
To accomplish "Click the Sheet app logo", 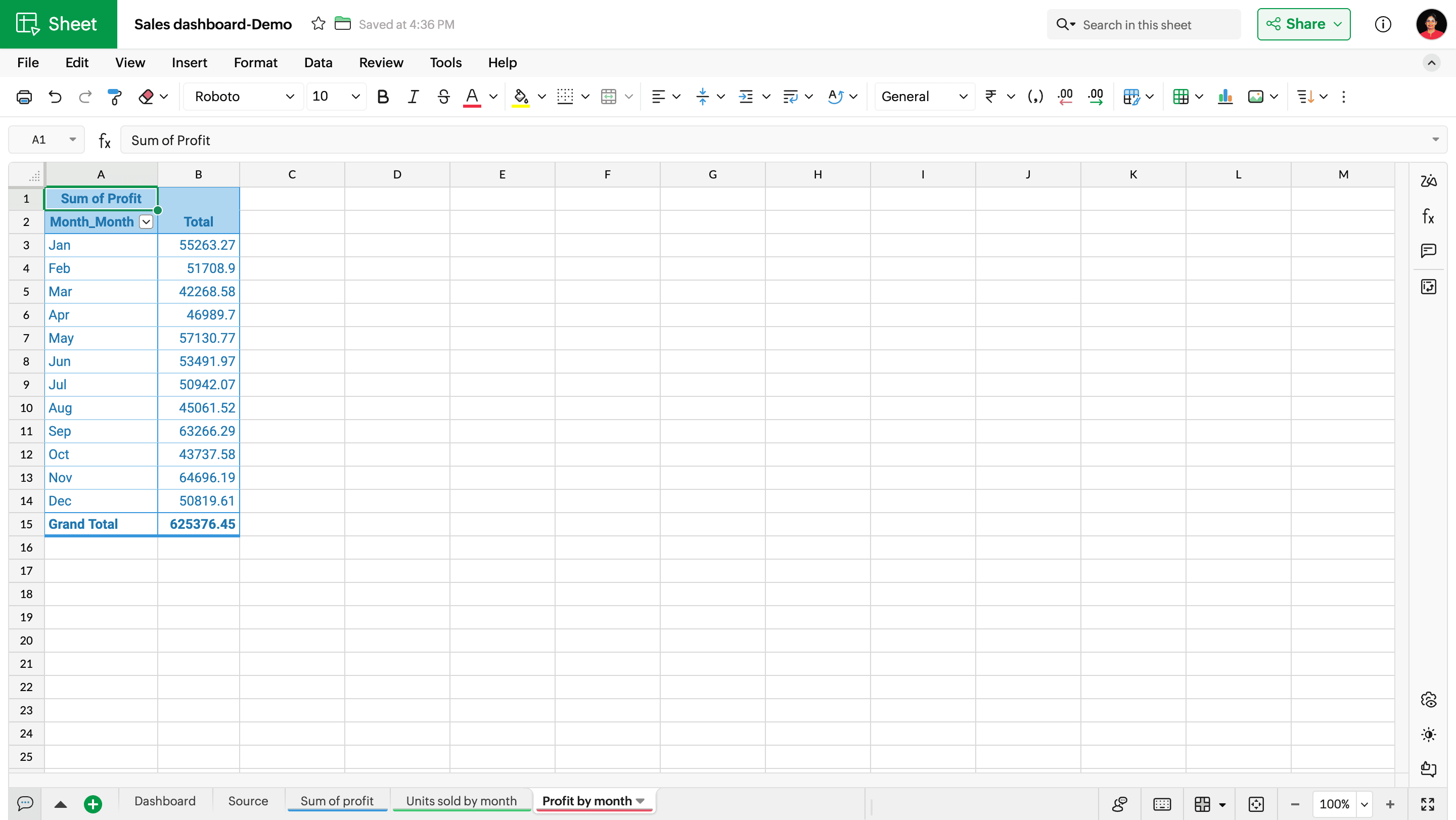I will coord(58,24).
